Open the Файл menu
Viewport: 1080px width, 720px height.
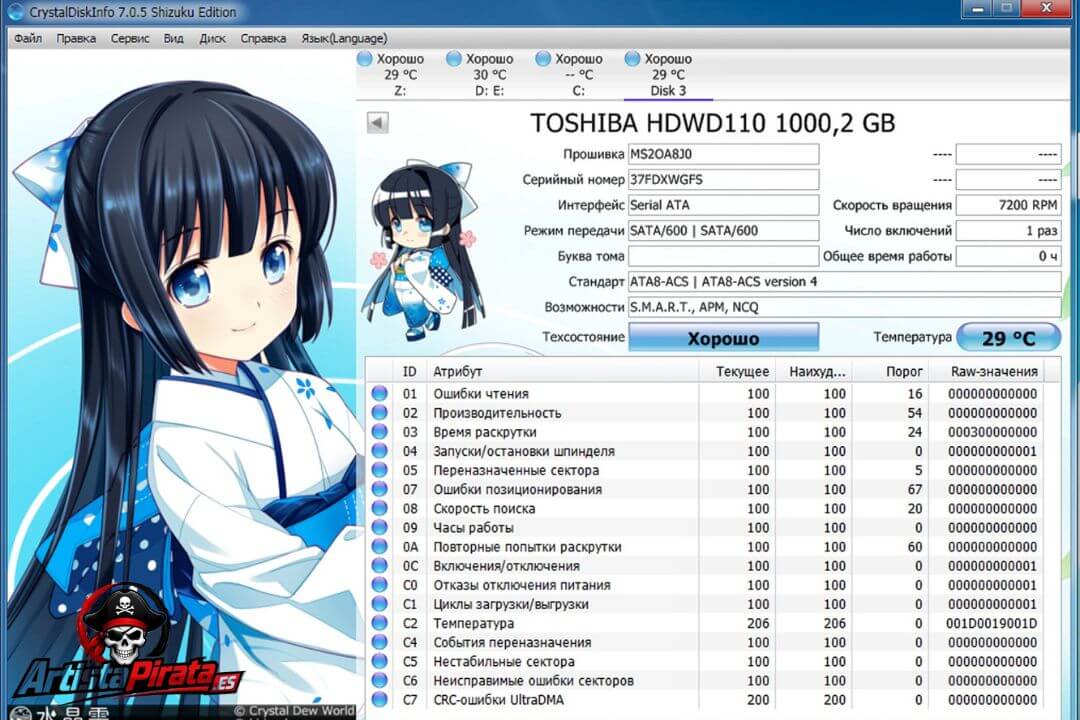(28, 39)
